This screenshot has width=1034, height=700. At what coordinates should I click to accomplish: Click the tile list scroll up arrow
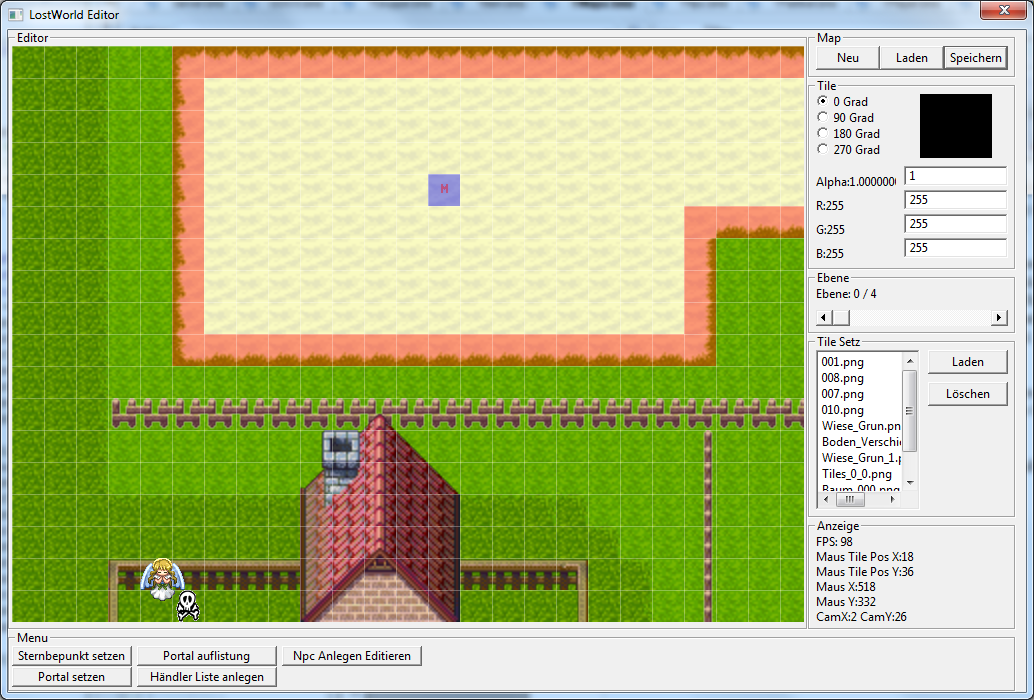pos(909,361)
